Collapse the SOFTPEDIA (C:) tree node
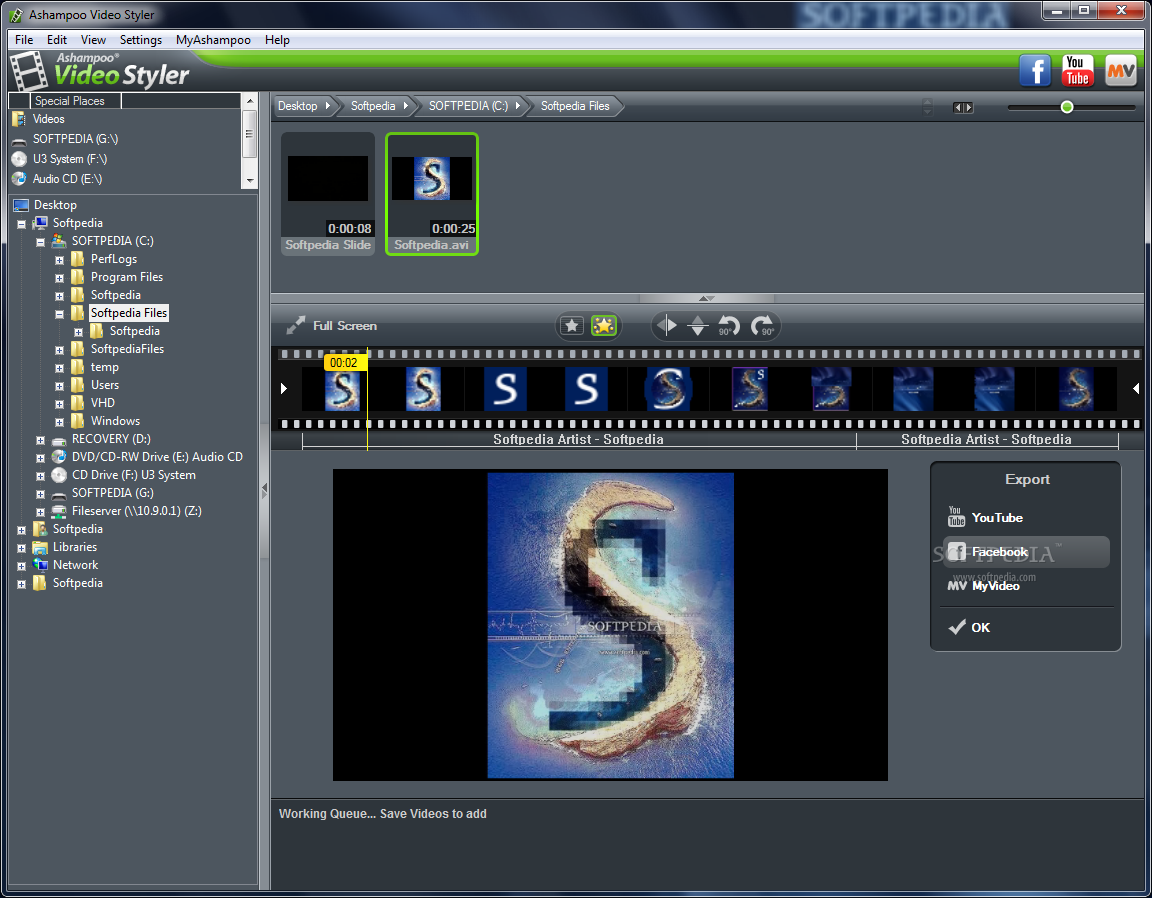Image resolution: width=1152 pixels, height=898 pixels. (x=40, y=242)
